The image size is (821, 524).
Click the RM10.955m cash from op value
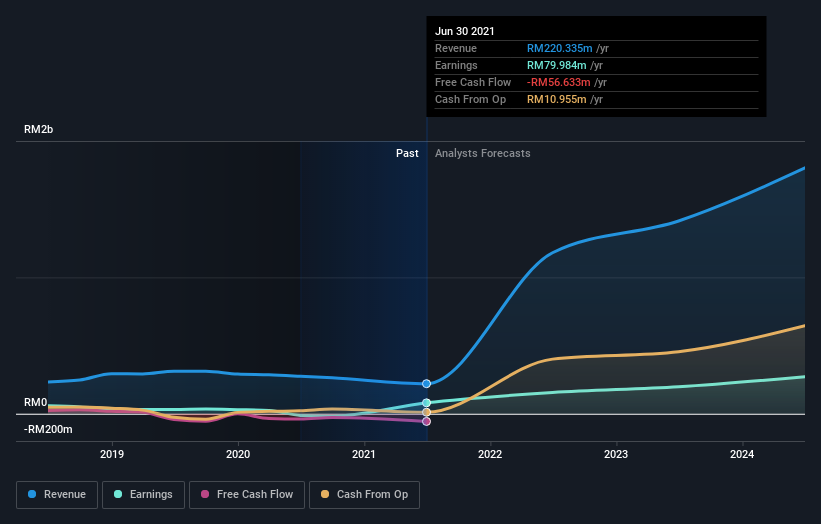(x=556, y=99)
